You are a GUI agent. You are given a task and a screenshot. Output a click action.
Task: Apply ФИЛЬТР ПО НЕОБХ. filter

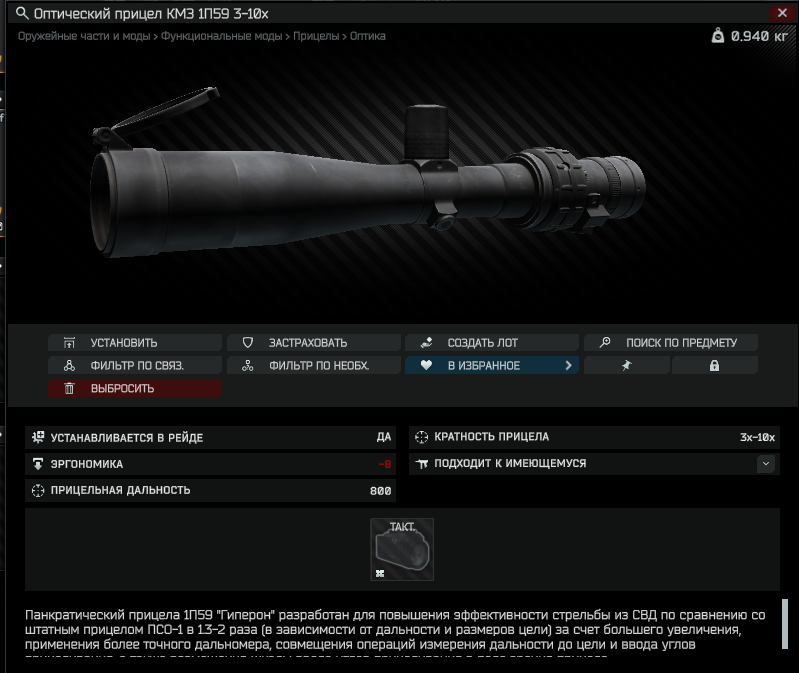(x=313, y=365)
